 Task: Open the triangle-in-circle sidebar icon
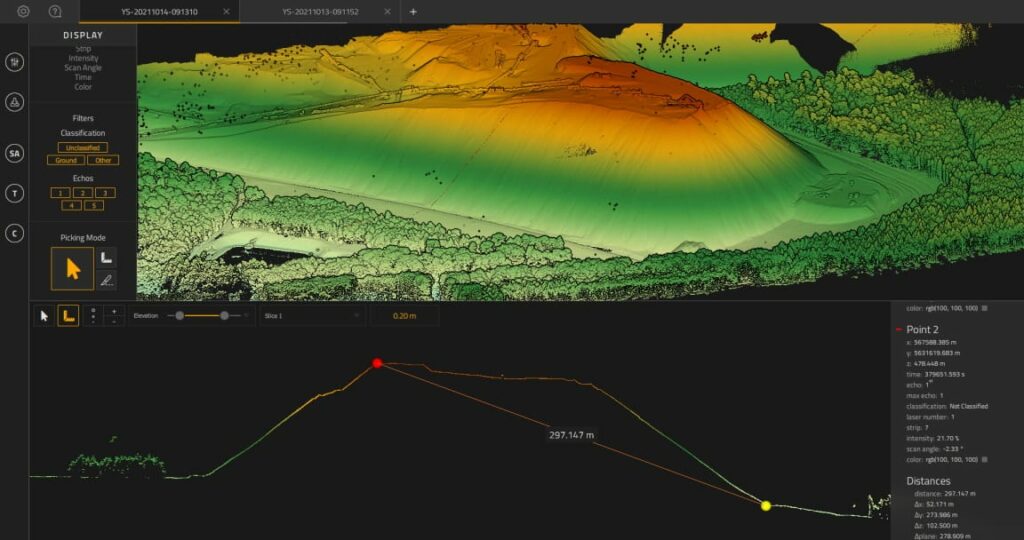pyautogui.click(x=14, y=102)
